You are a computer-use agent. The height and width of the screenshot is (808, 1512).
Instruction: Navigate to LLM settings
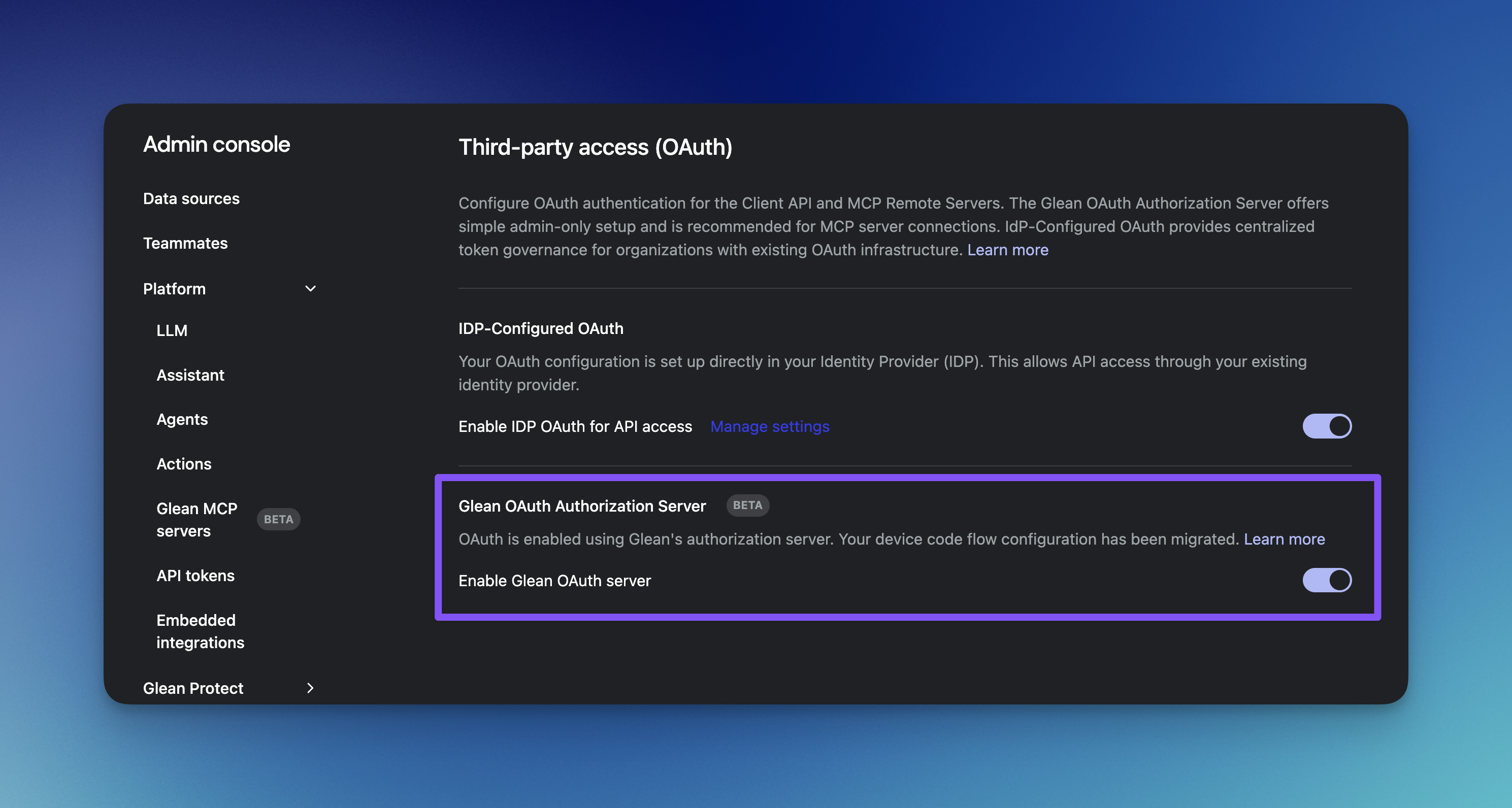172,330
